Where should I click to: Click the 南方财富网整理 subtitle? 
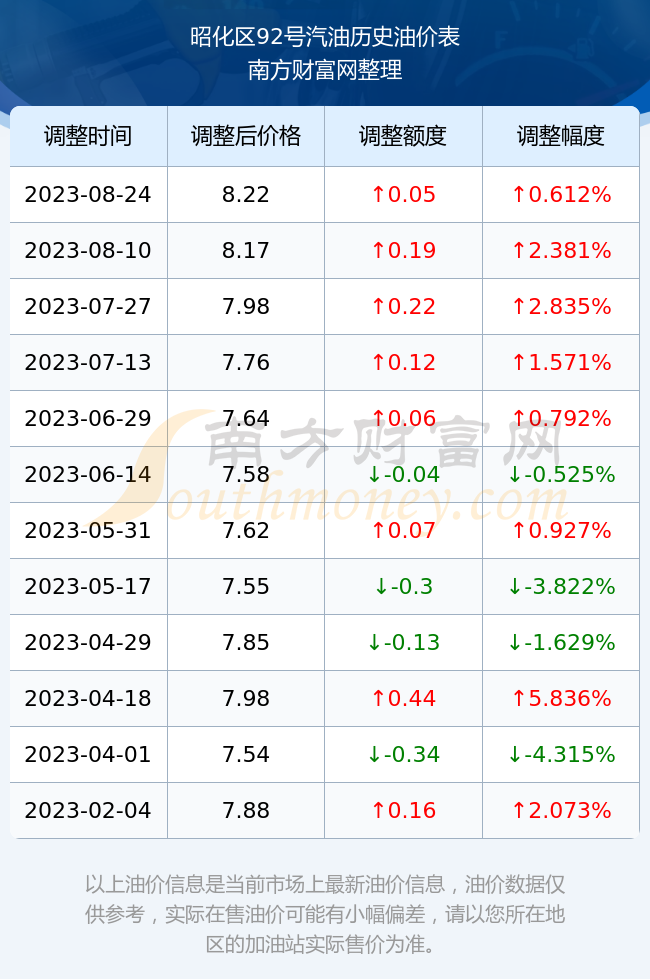325,69
